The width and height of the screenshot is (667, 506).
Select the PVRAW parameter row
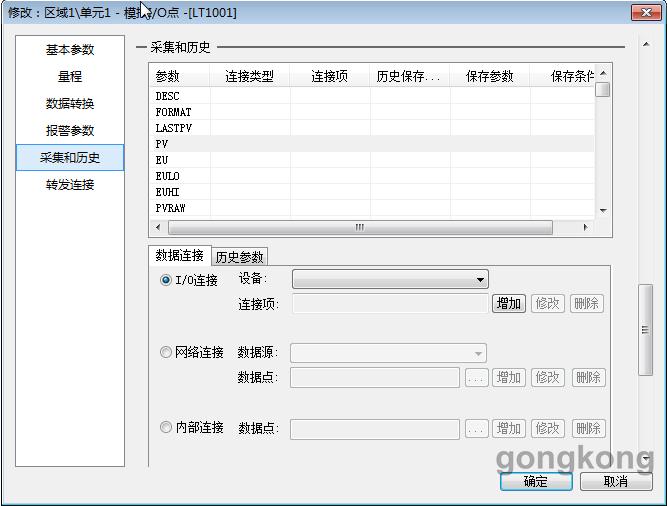coord(372,208)
